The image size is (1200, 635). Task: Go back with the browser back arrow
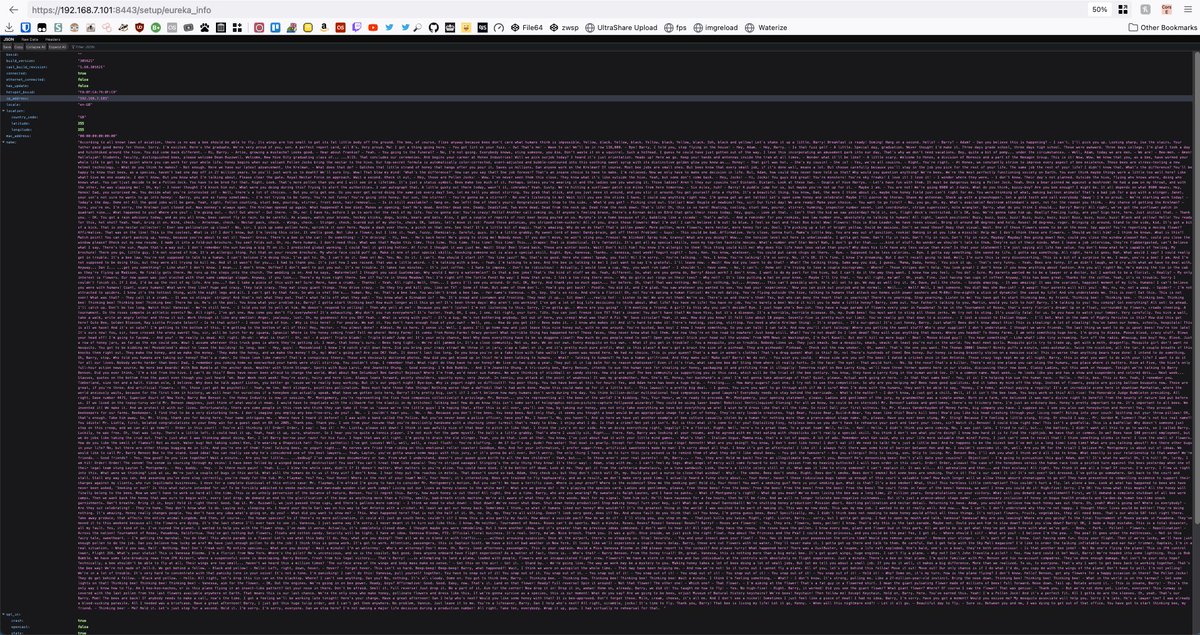(13, 10)
